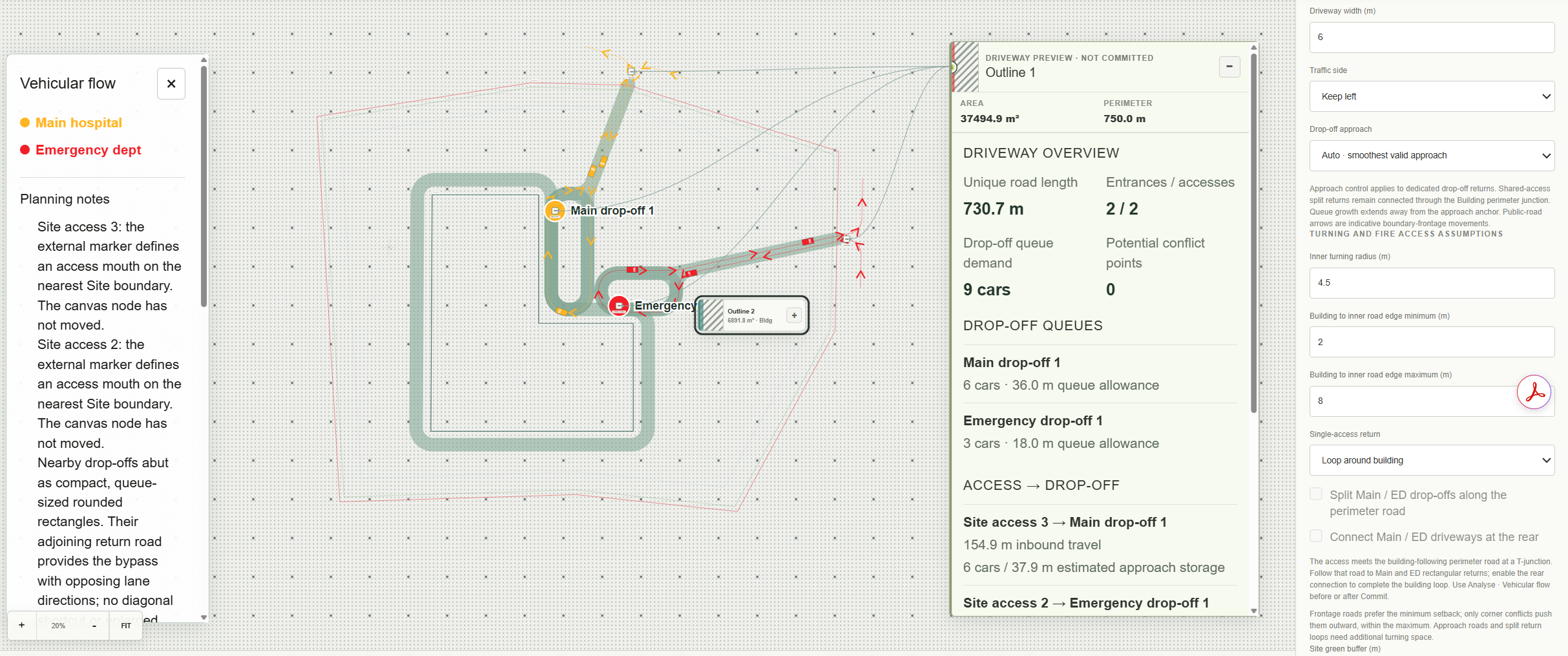Click the Adobe Acrobat floating icon

coord(1534,392)
